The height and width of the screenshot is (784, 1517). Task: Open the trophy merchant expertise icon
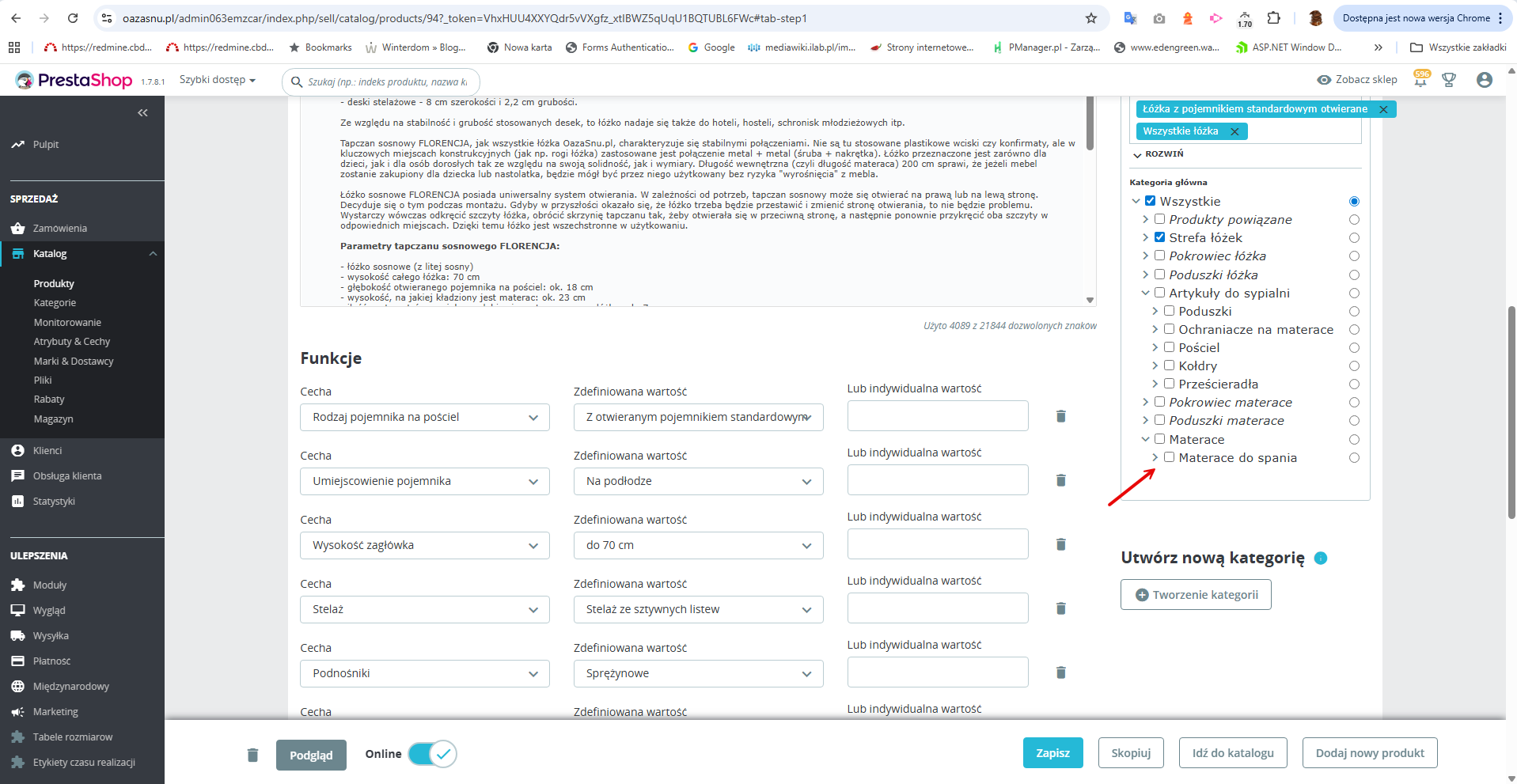click(x=1449, y=80)
